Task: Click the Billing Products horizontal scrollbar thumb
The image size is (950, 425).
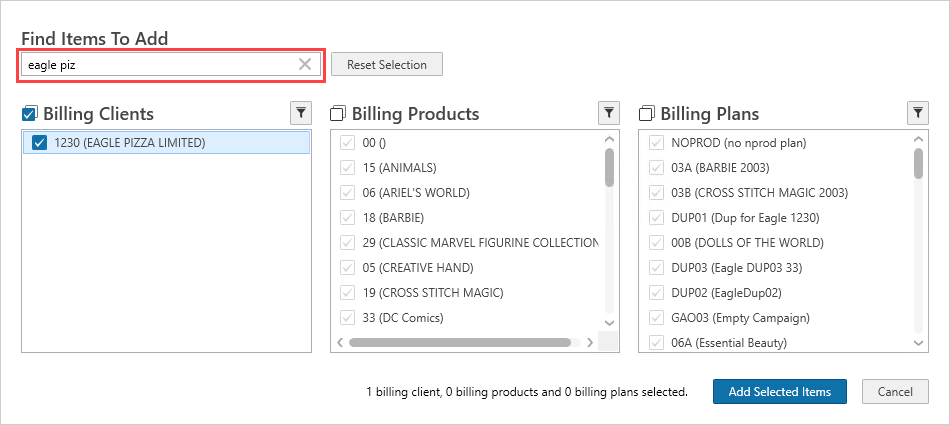Action: (x=460, y=343)
